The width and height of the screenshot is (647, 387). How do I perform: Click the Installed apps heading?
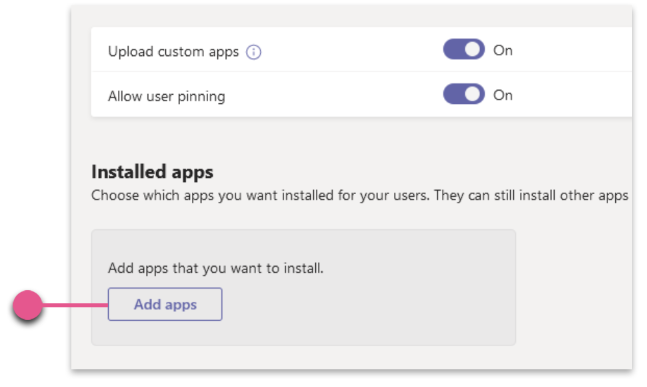click(x=152, y=172)
